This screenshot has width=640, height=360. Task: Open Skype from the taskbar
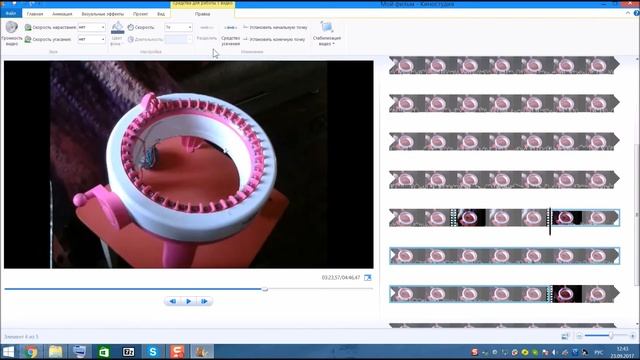153,351
